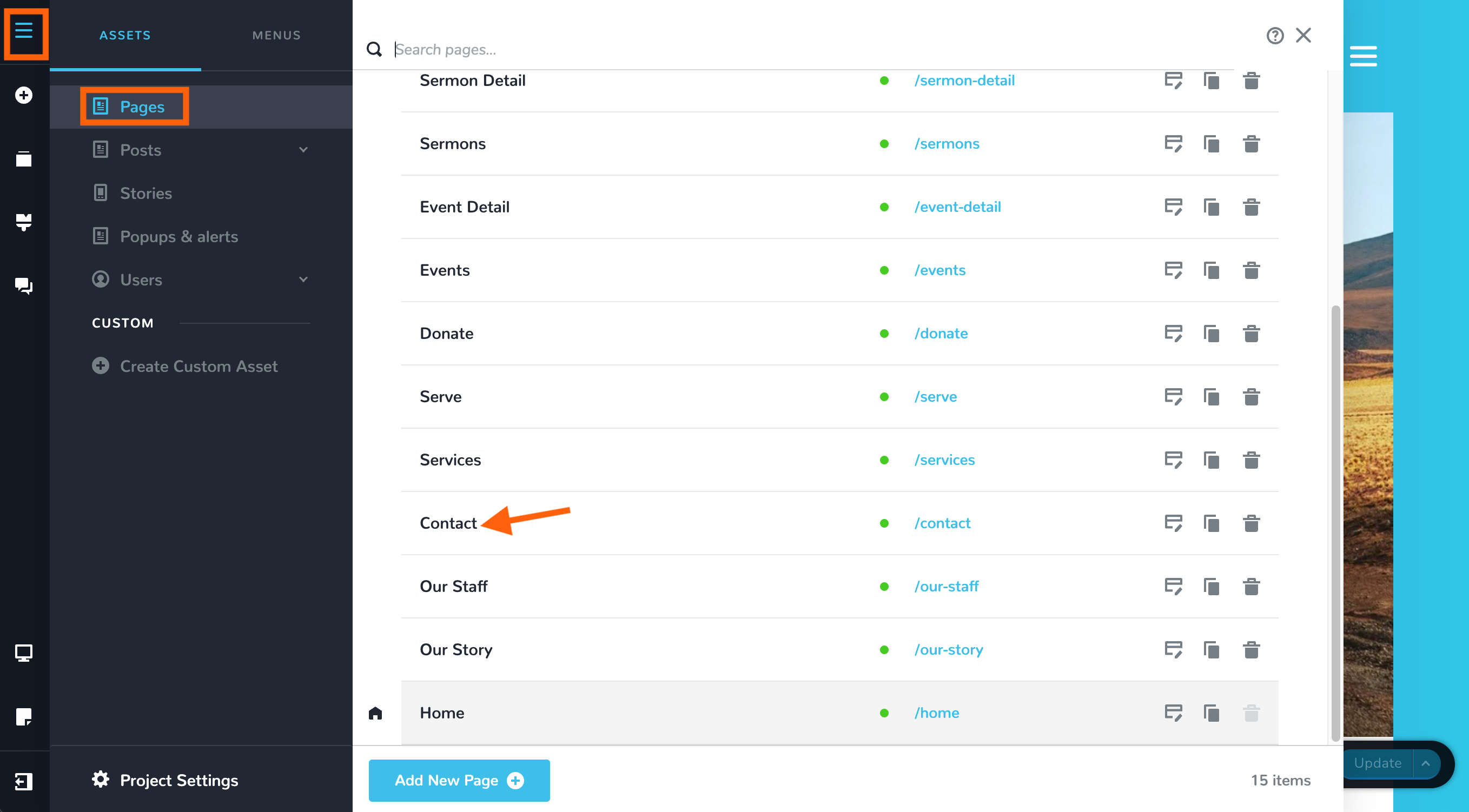Click the add element plus icon in left rail

click(x=23, y=95)
